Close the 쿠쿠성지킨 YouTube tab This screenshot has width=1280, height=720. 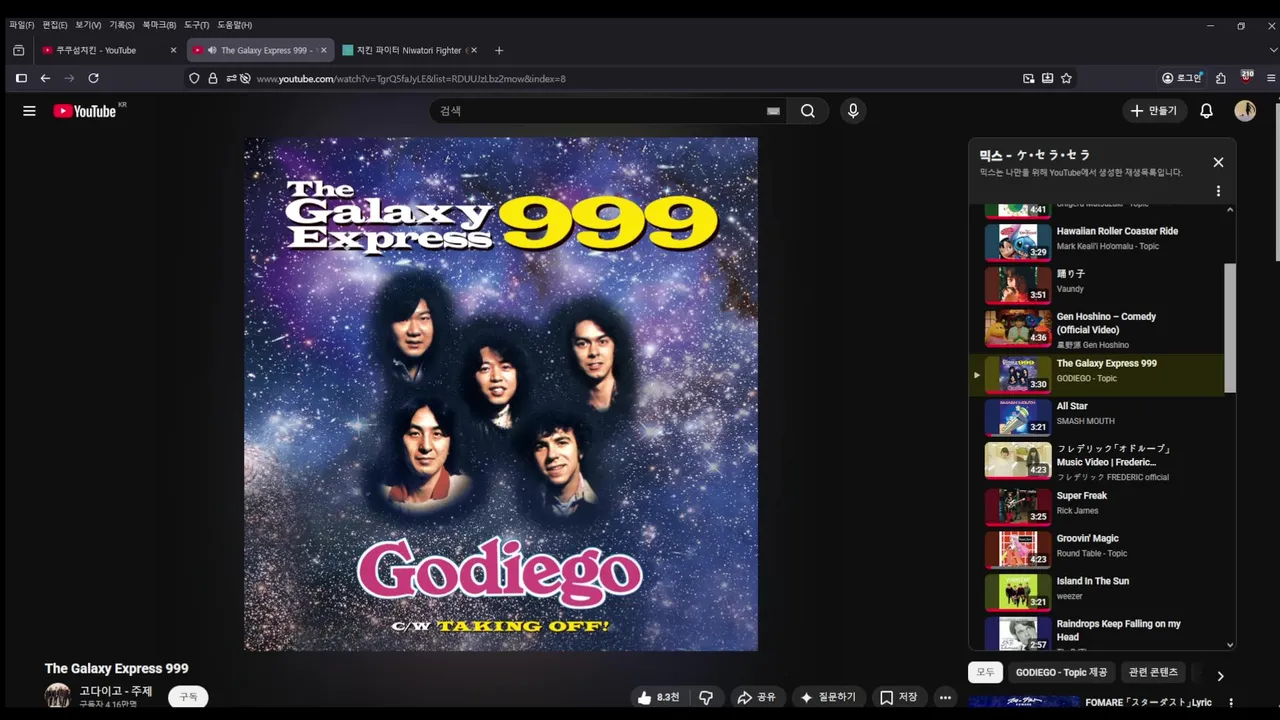(173, 50)
